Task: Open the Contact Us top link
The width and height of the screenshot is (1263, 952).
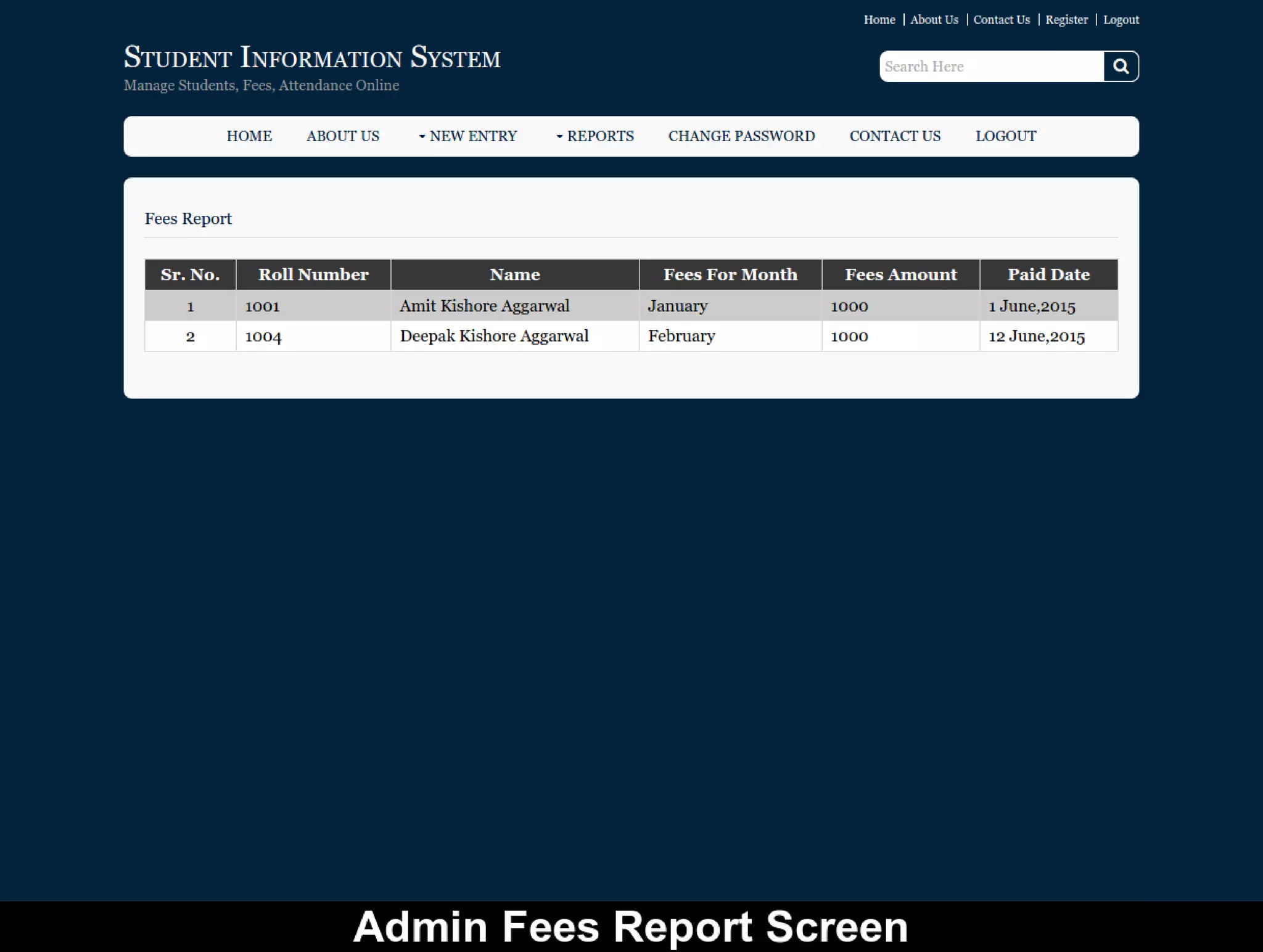Action: 1002,20
